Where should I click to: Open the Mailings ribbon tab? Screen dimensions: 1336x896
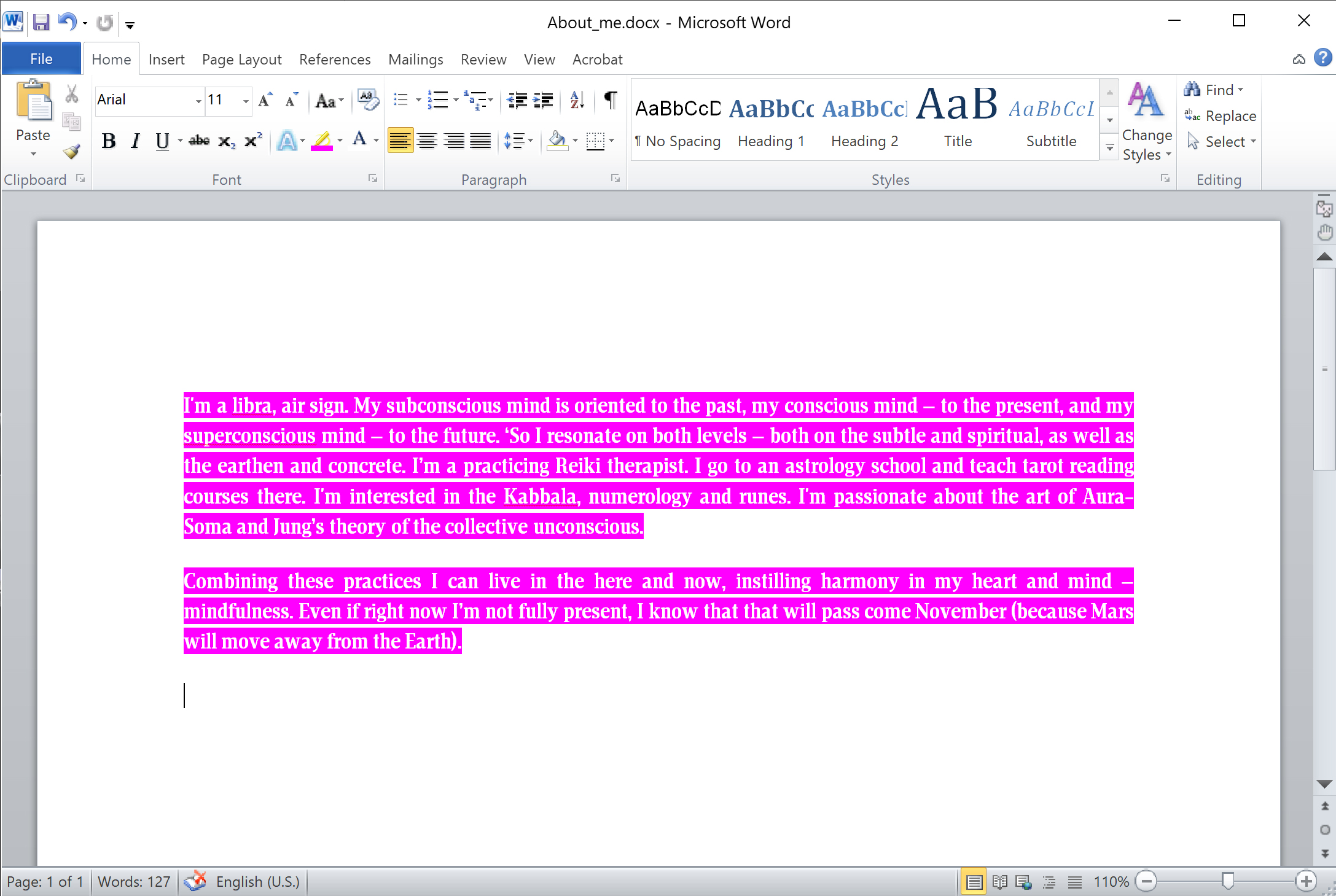416,59
